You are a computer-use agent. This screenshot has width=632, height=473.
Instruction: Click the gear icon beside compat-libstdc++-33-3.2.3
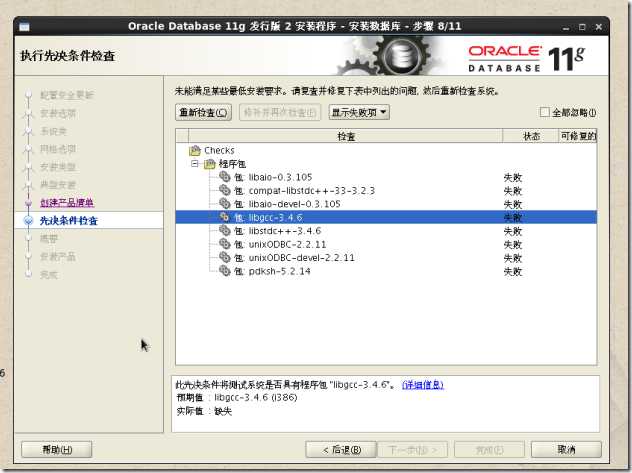tap(225, 190)
